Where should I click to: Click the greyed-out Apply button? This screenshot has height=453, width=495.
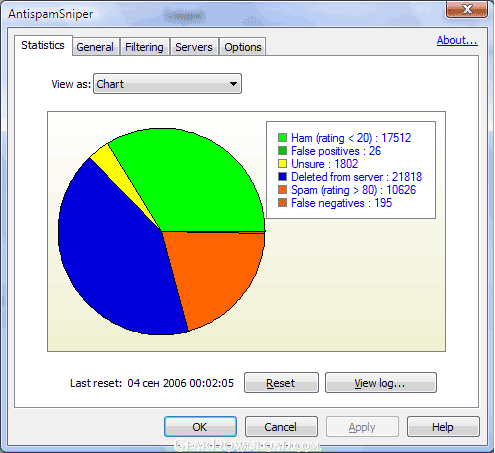(x=362, y=426)
